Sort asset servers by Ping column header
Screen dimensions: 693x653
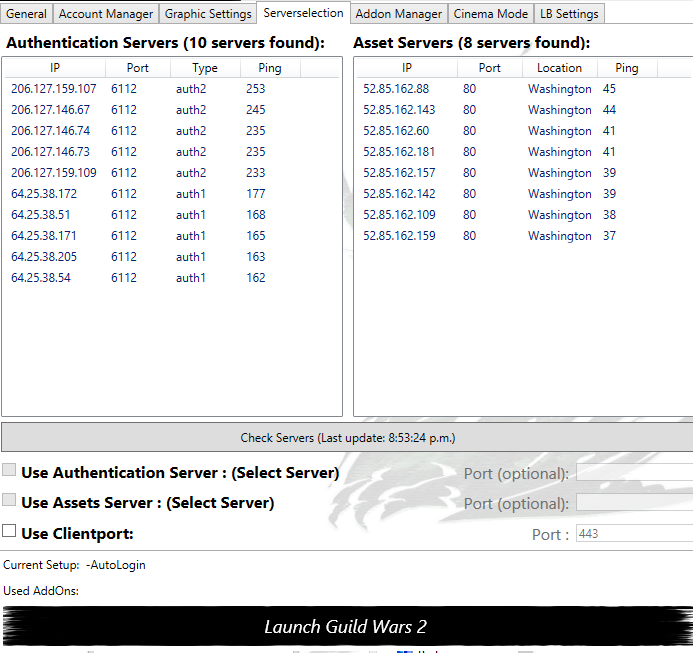tap(627, 68)
